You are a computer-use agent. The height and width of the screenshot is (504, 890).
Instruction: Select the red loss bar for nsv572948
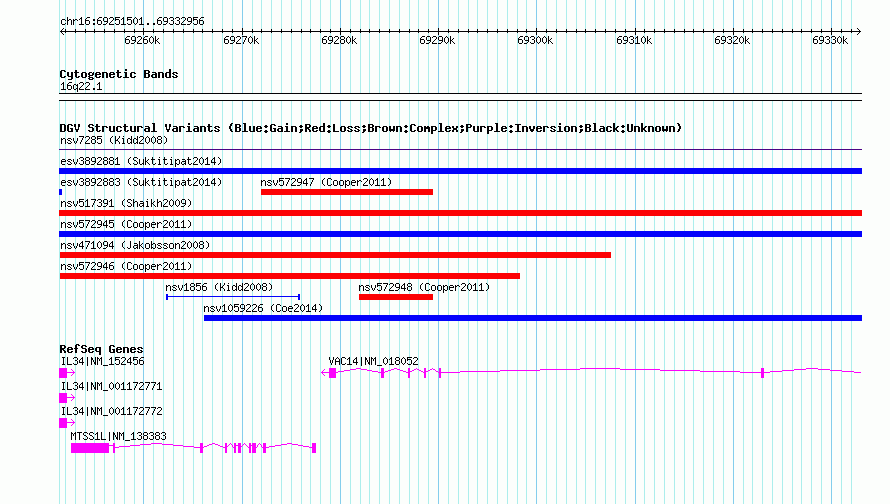click(396, 297)
